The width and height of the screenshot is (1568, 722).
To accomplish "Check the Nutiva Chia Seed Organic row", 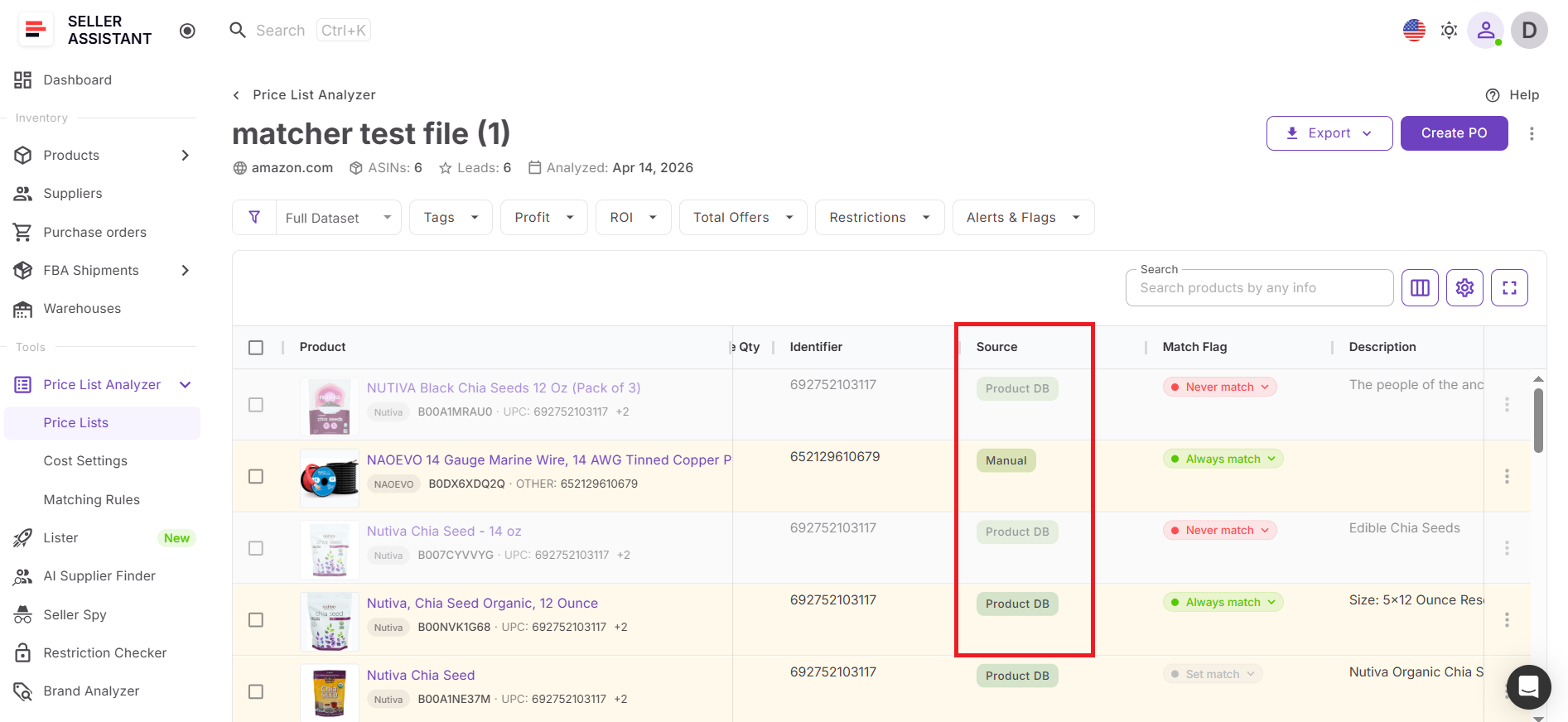I will click(256, 620).
